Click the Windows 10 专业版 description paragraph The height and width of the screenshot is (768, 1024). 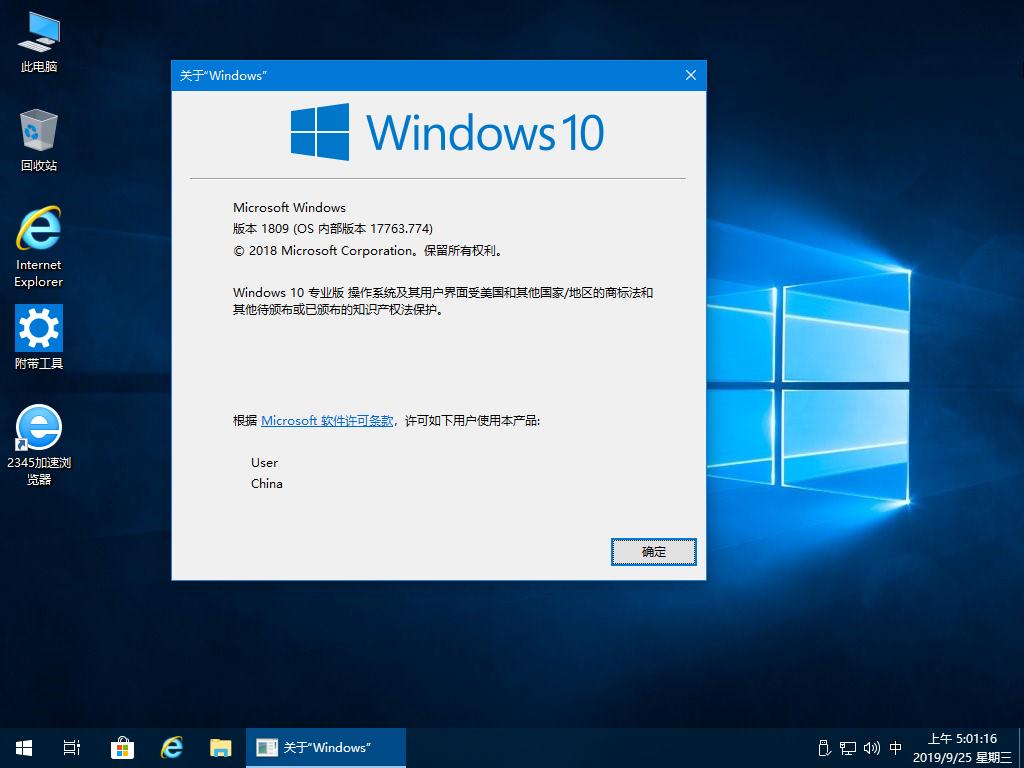pos(443,301)
